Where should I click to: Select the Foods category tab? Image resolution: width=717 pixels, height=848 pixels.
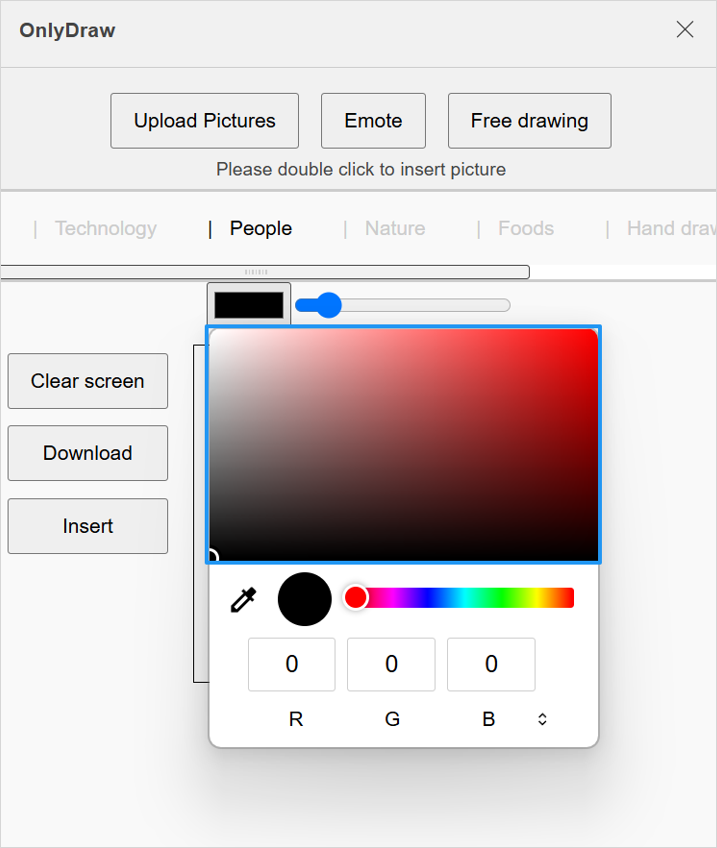coord(525,228)
